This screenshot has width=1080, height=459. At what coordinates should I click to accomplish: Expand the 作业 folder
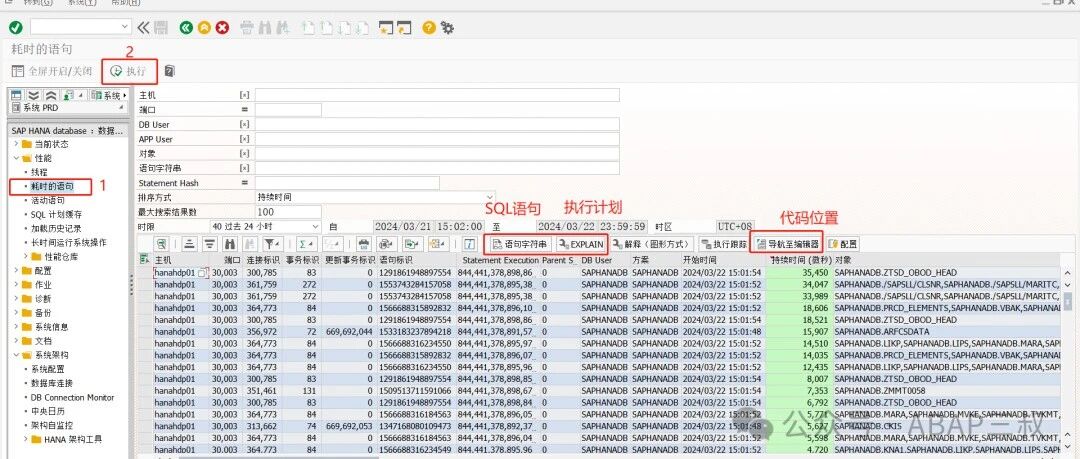point(17,285)
